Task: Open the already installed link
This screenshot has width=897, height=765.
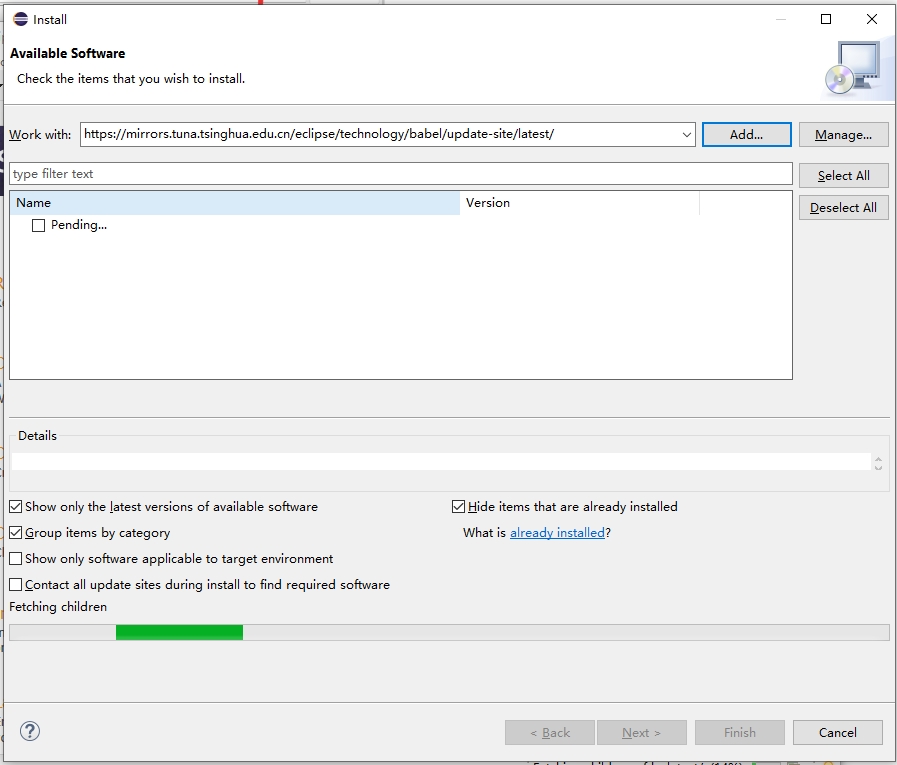Action: 557,533
